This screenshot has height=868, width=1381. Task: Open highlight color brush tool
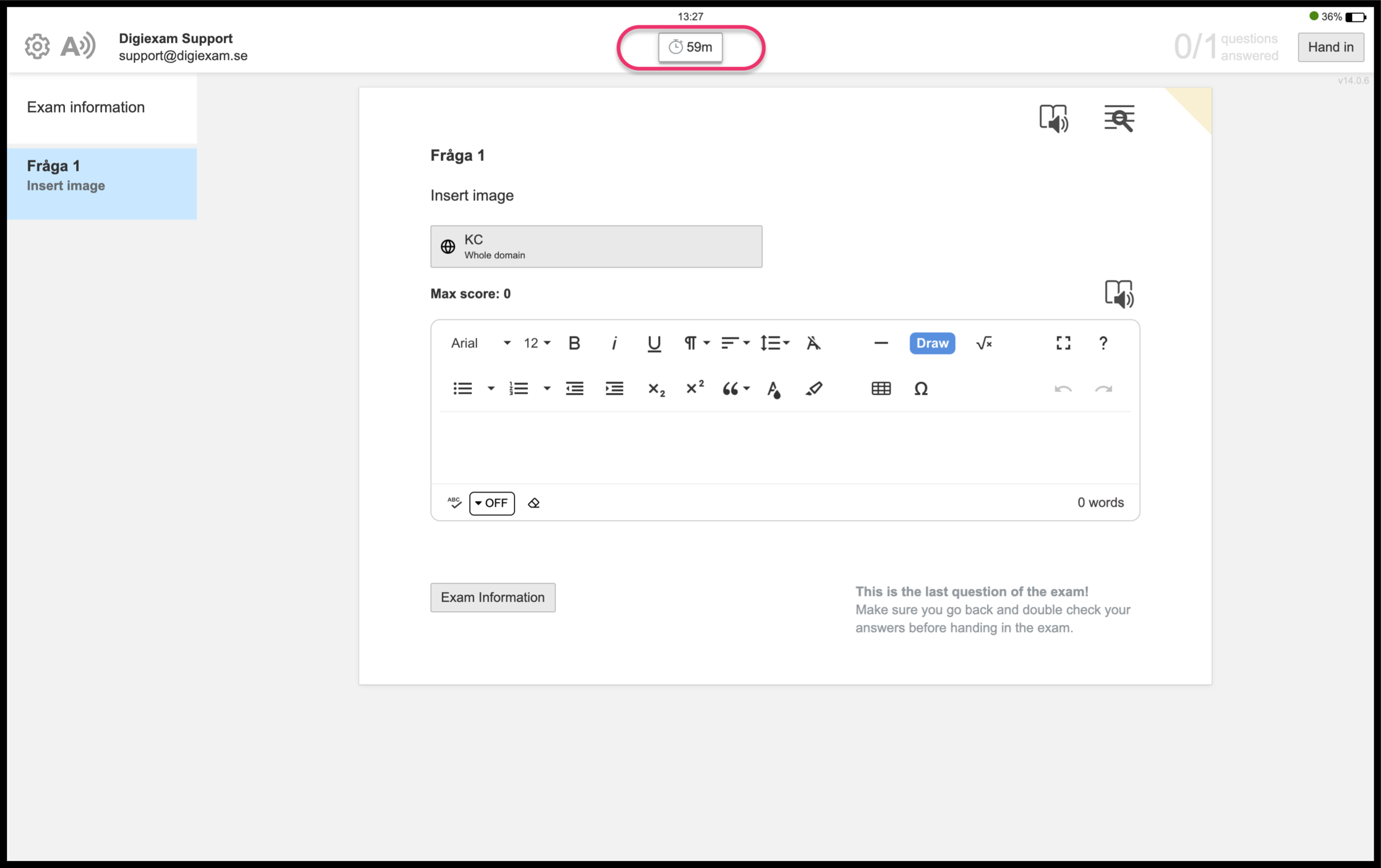click(x=814, y=389)
